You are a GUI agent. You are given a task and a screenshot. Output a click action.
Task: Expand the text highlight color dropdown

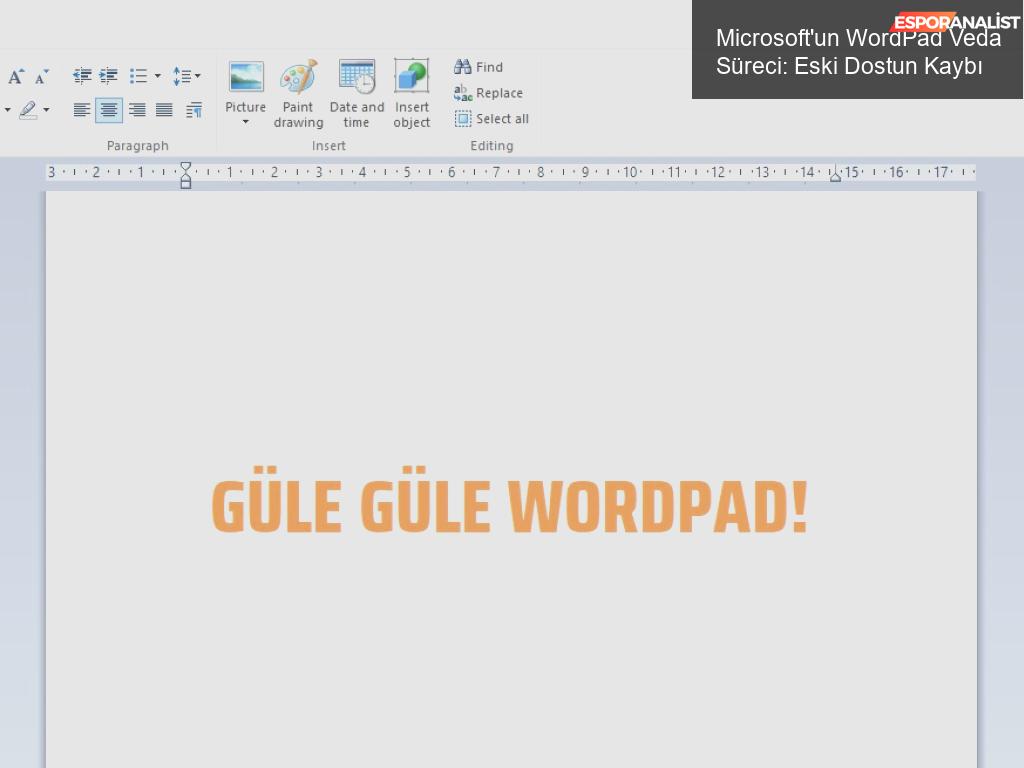point(46,110)
